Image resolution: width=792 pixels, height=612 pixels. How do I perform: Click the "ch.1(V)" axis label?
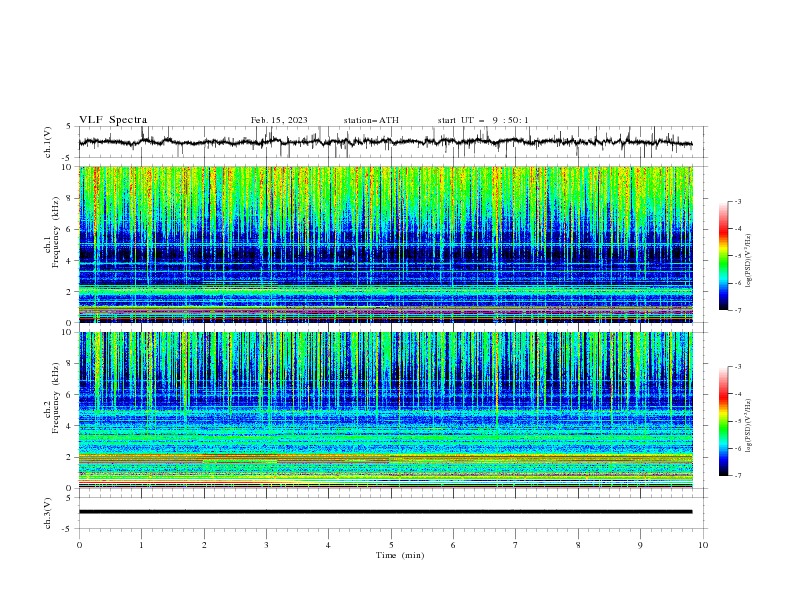point(48,142)
